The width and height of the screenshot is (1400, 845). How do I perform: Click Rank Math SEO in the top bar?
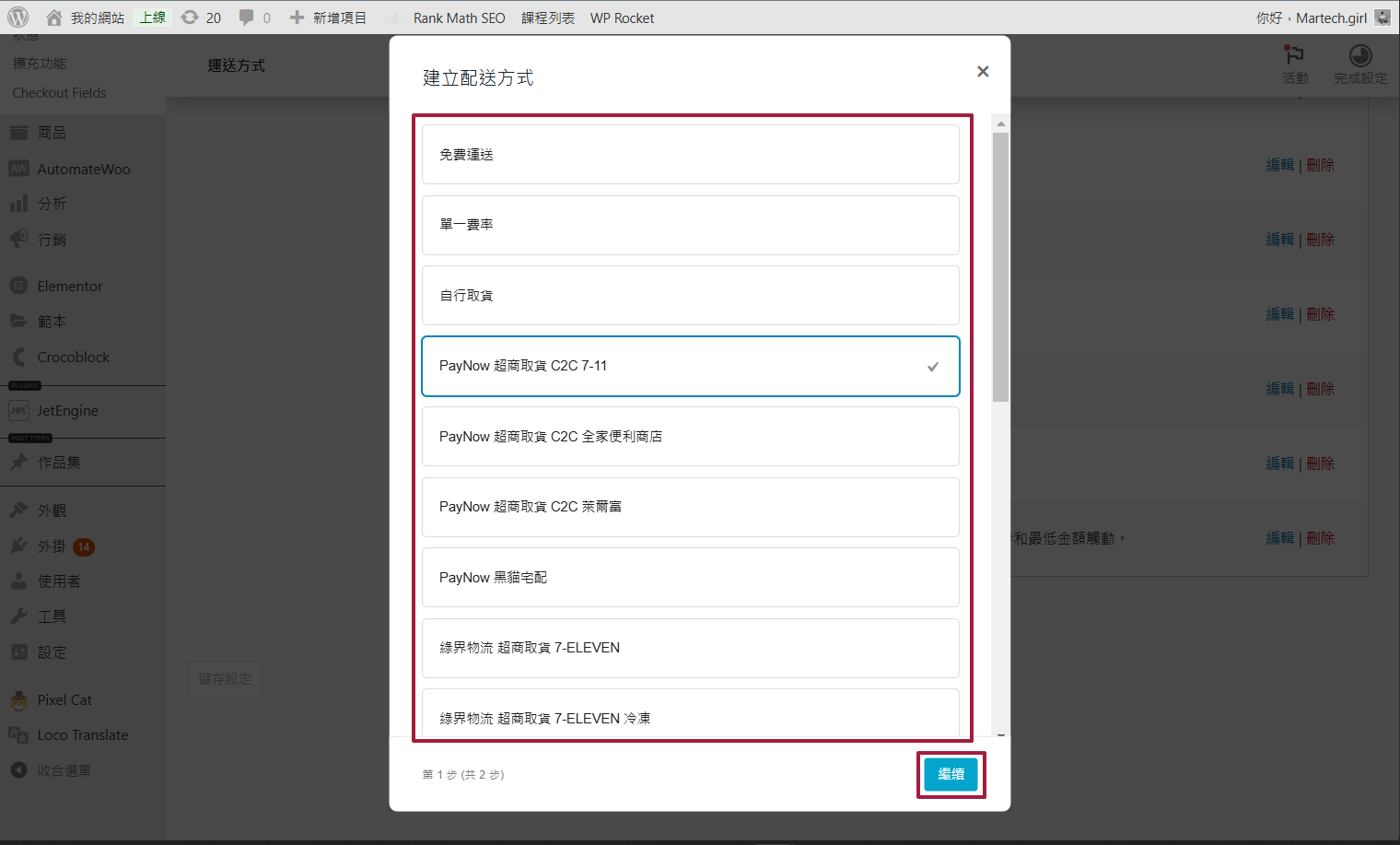coord(459,17)
